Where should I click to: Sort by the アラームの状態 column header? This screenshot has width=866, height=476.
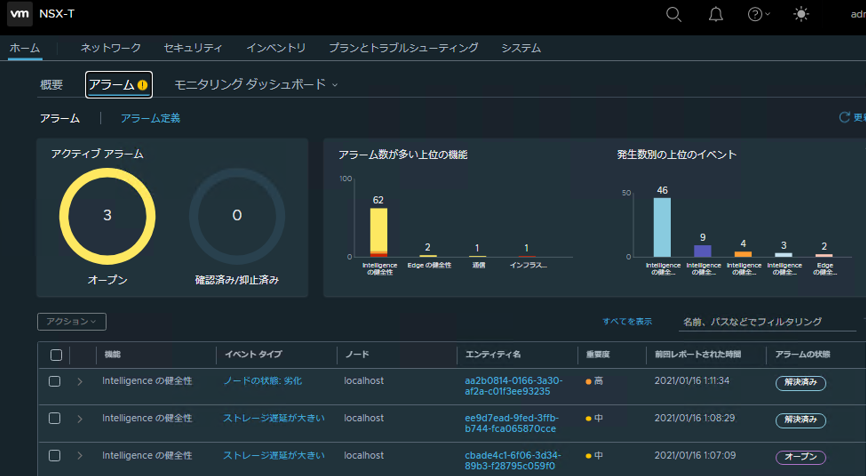pos(802,355)
